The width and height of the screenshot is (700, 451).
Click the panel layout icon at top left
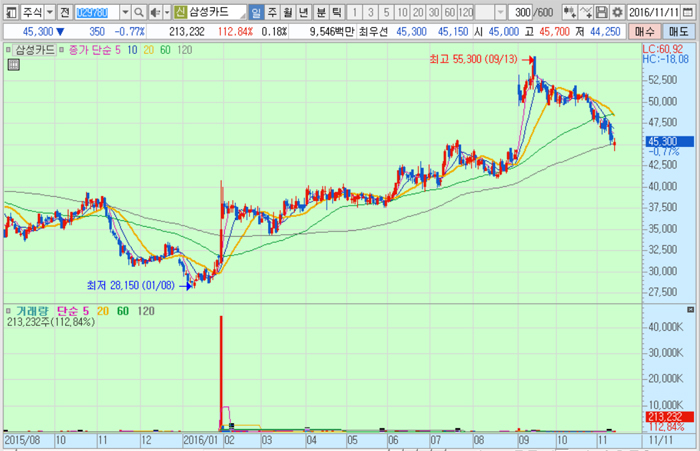click(x=10, y=12)
